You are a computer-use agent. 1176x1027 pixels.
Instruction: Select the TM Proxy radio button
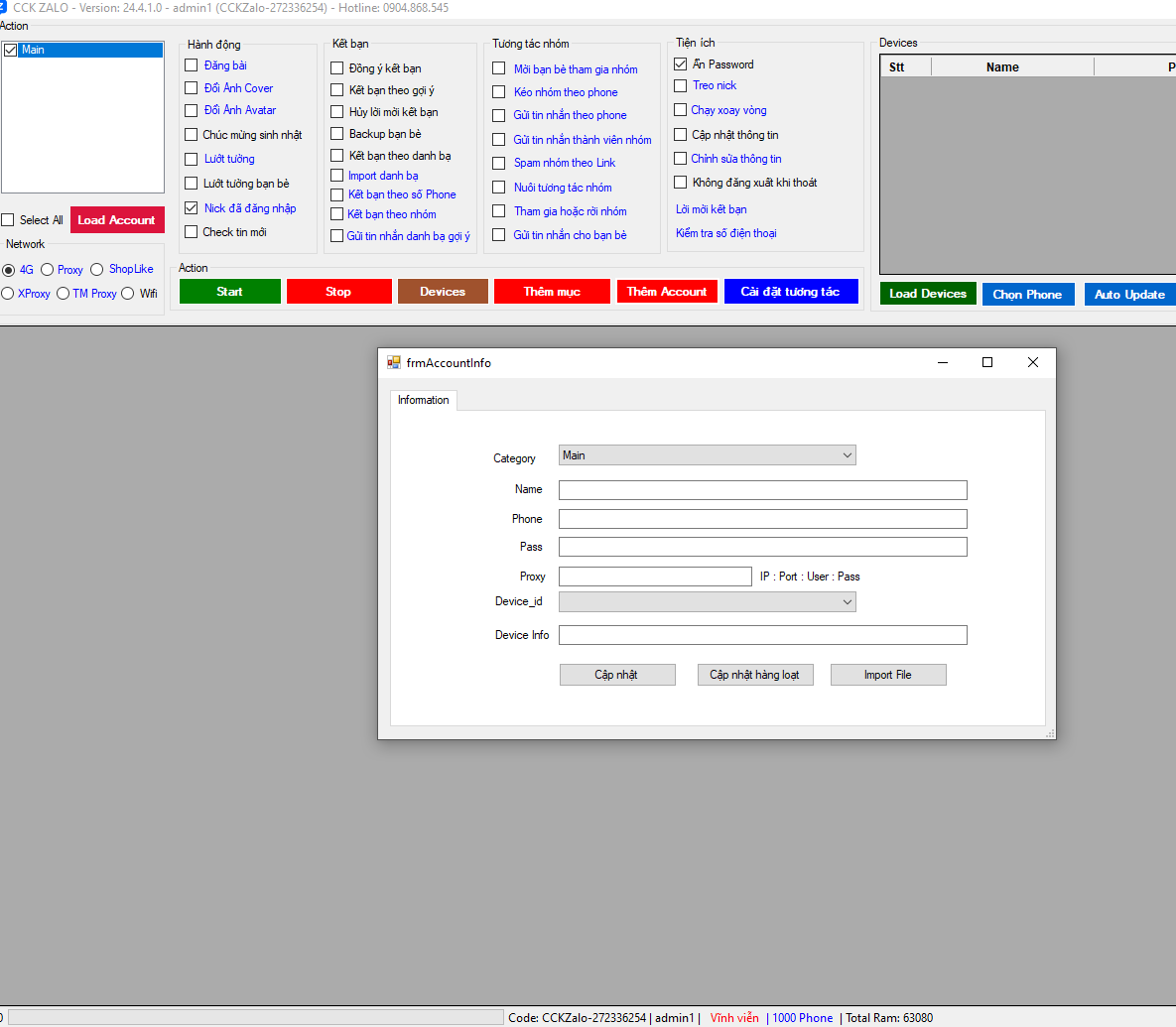point(63,293)
